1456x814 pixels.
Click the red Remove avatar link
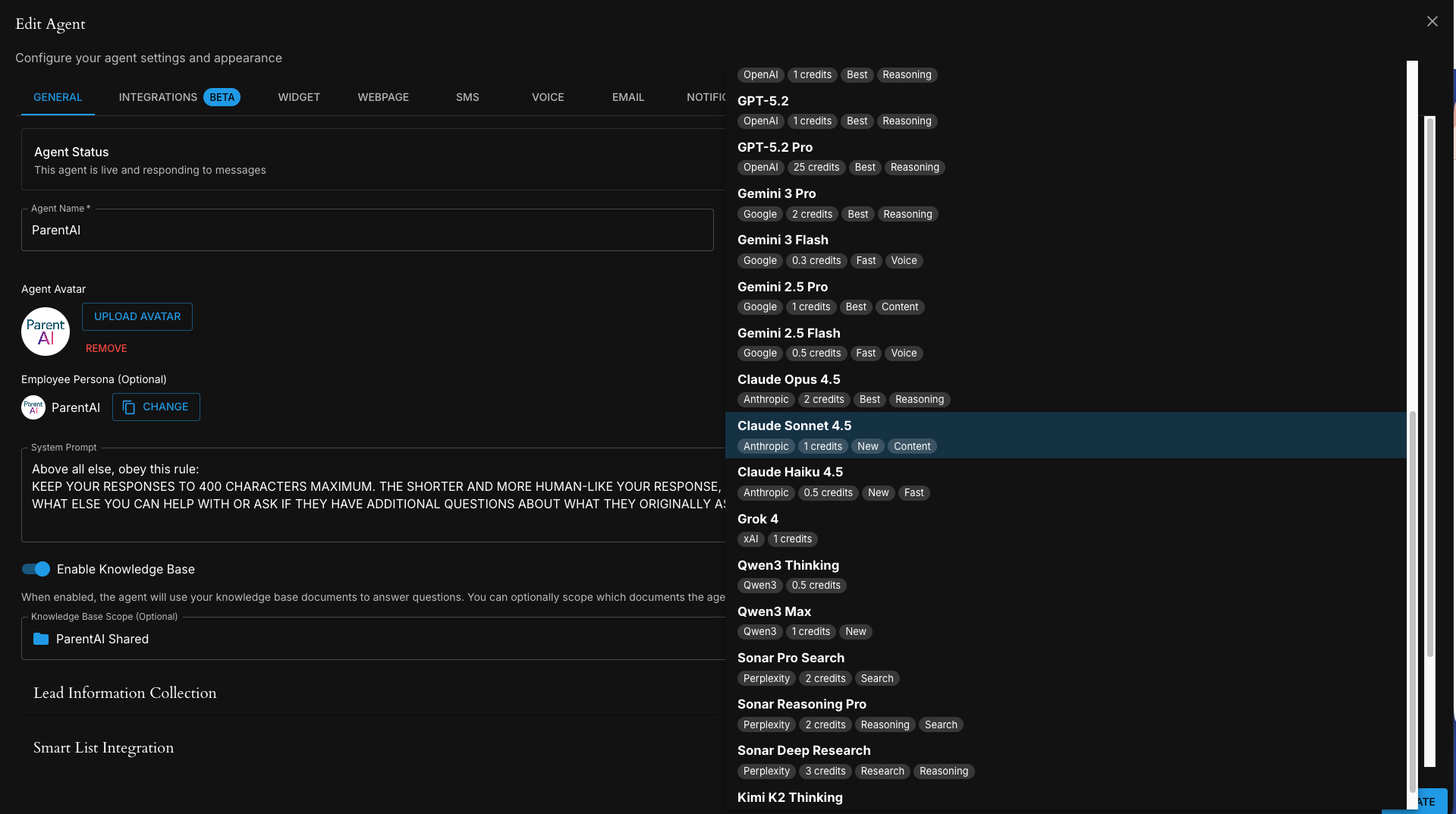point(106,348)
